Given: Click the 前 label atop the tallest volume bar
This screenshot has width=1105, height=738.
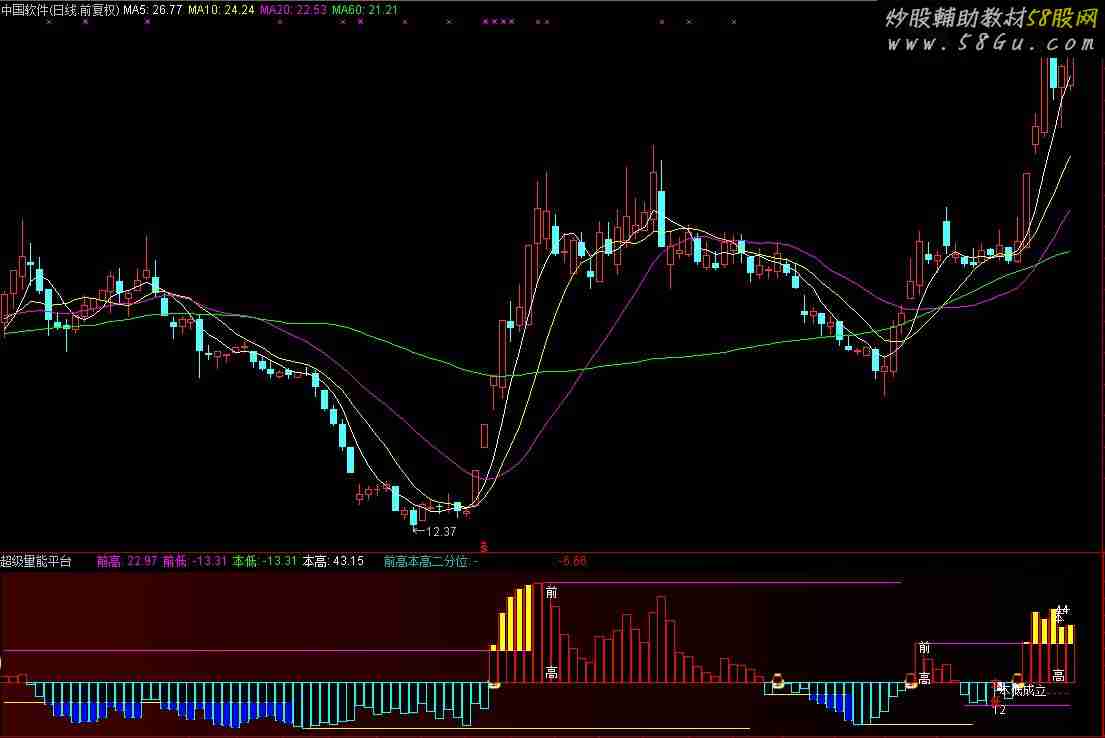Looking at the screenshot, I should click(551, 592).
